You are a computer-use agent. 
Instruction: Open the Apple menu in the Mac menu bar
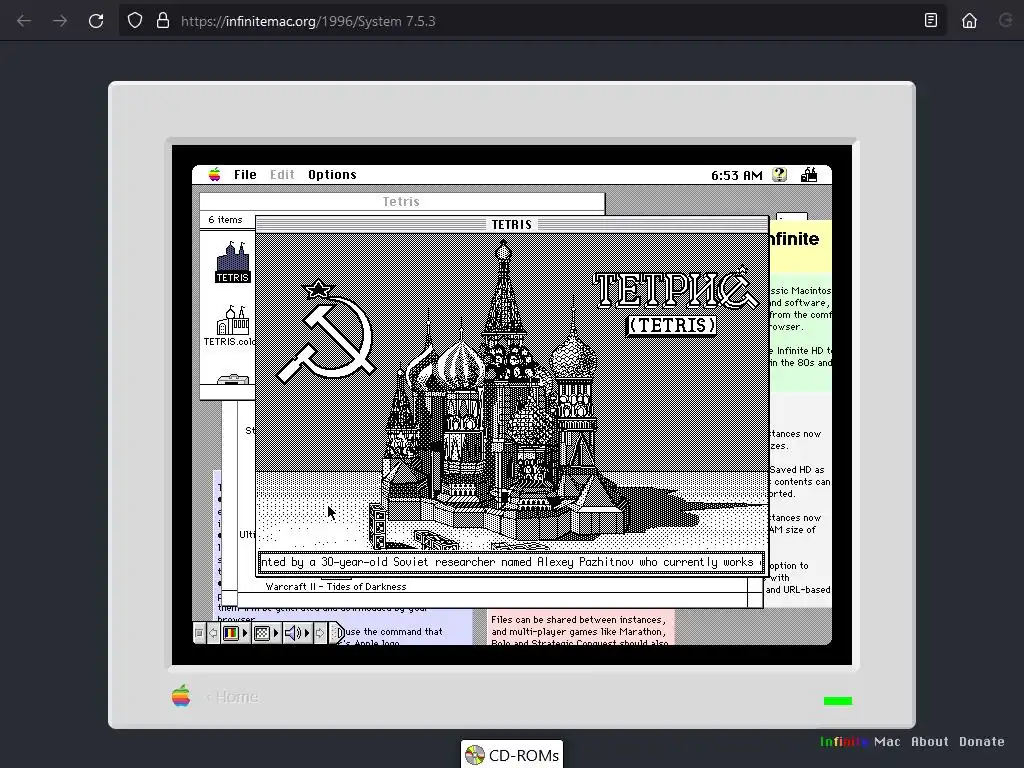(214, 174)
